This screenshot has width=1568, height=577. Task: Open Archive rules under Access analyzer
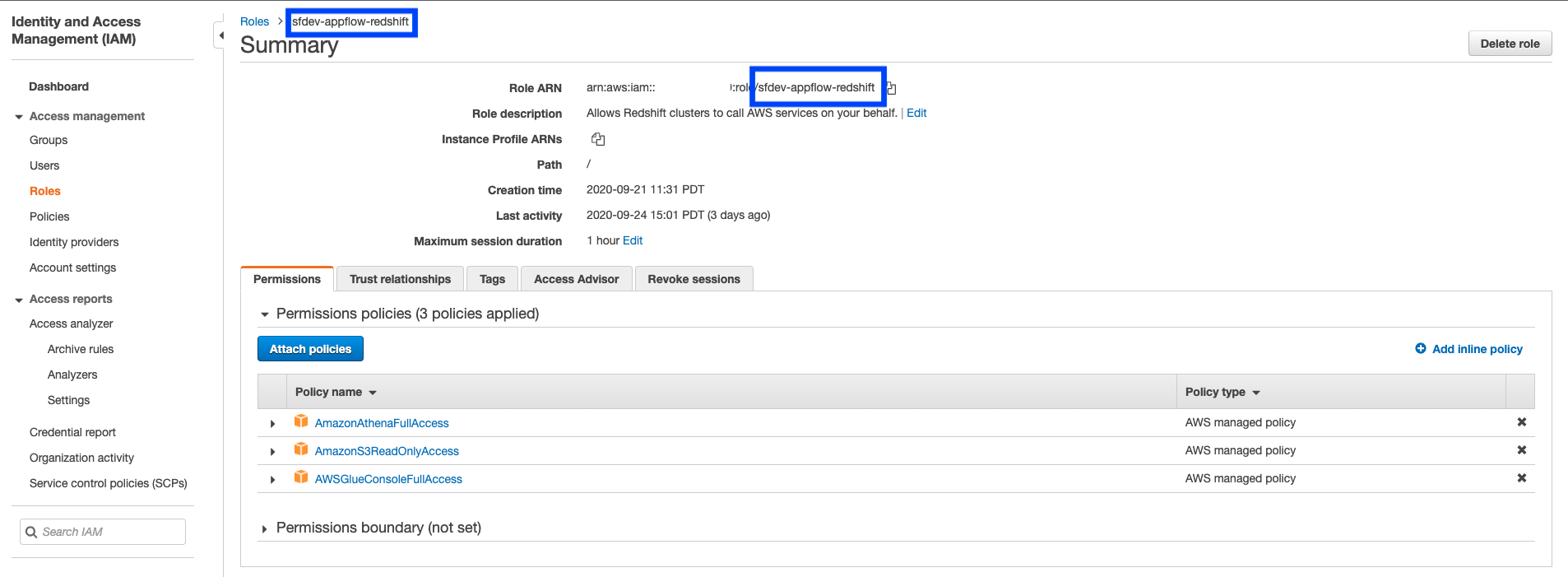tap(81, 349)
